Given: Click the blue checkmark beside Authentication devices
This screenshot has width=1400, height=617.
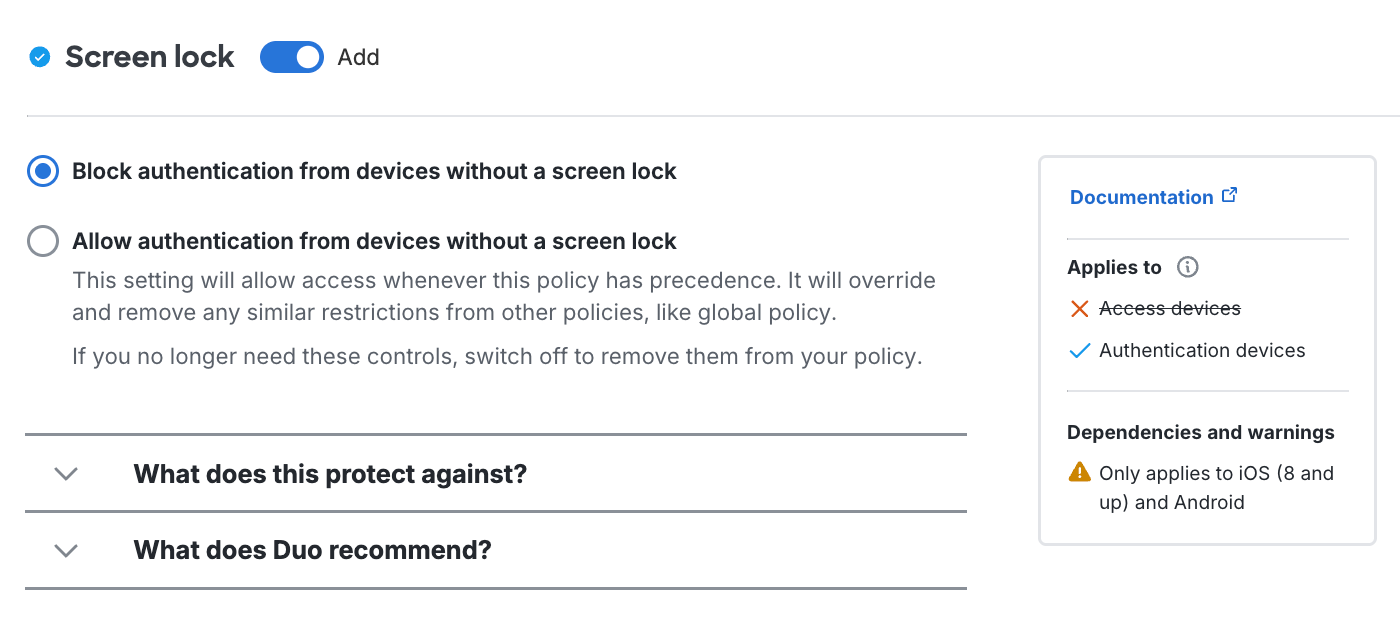Looking at the screenshot, I should [1078, 350].
